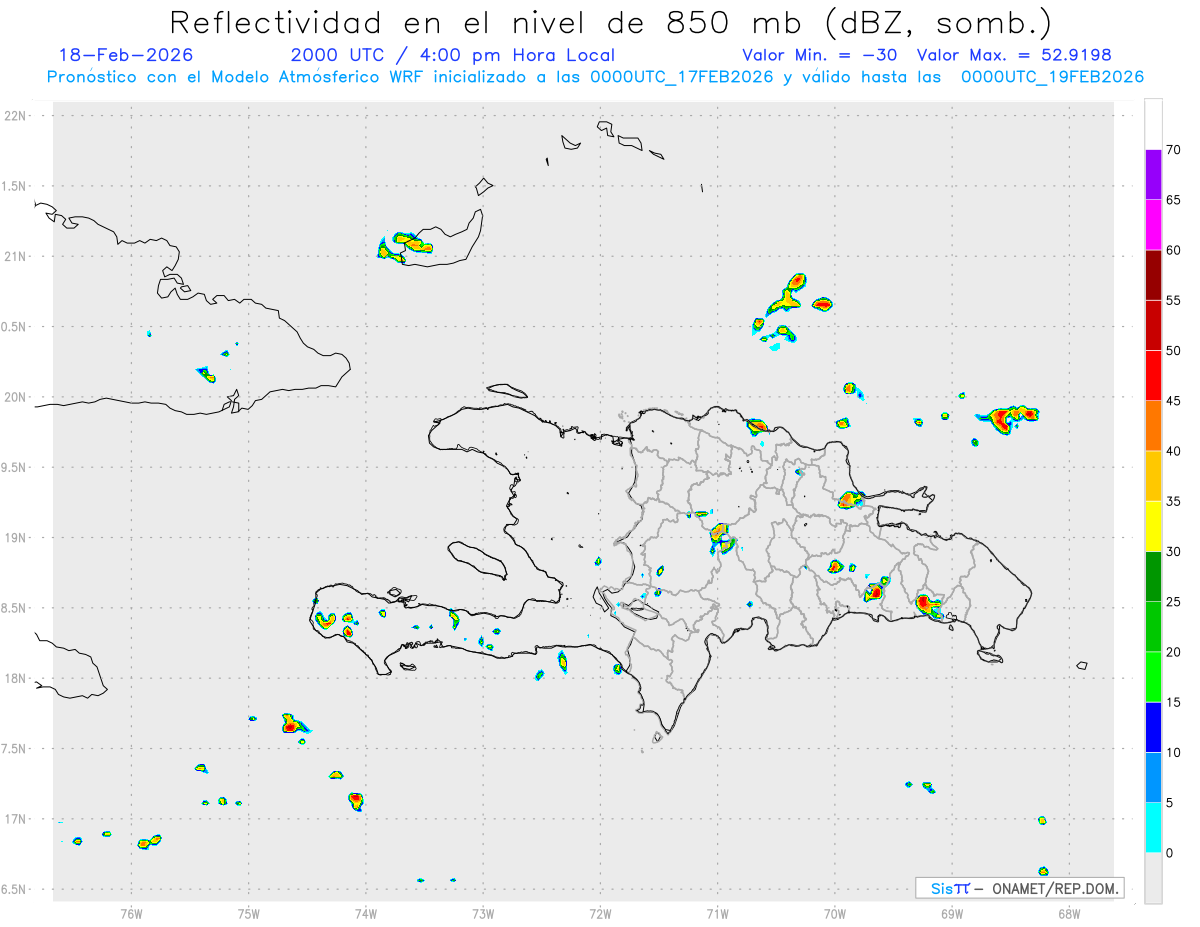Click the colorbar tick label '30'

(x=1175, y=552)
